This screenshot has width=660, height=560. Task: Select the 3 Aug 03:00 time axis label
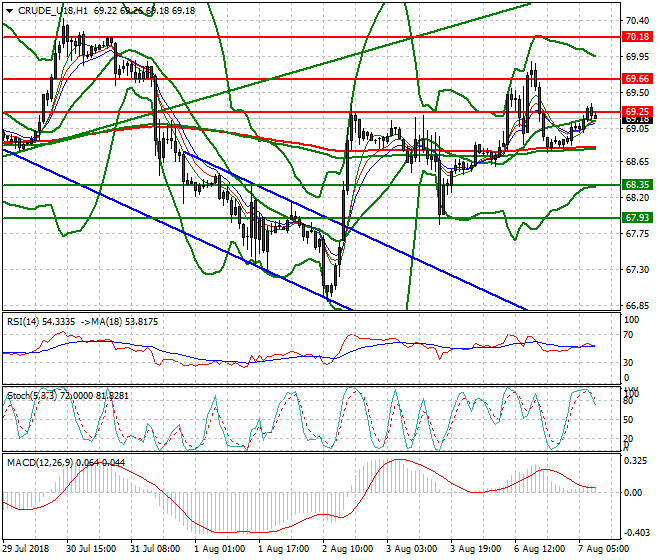(411, 549)
